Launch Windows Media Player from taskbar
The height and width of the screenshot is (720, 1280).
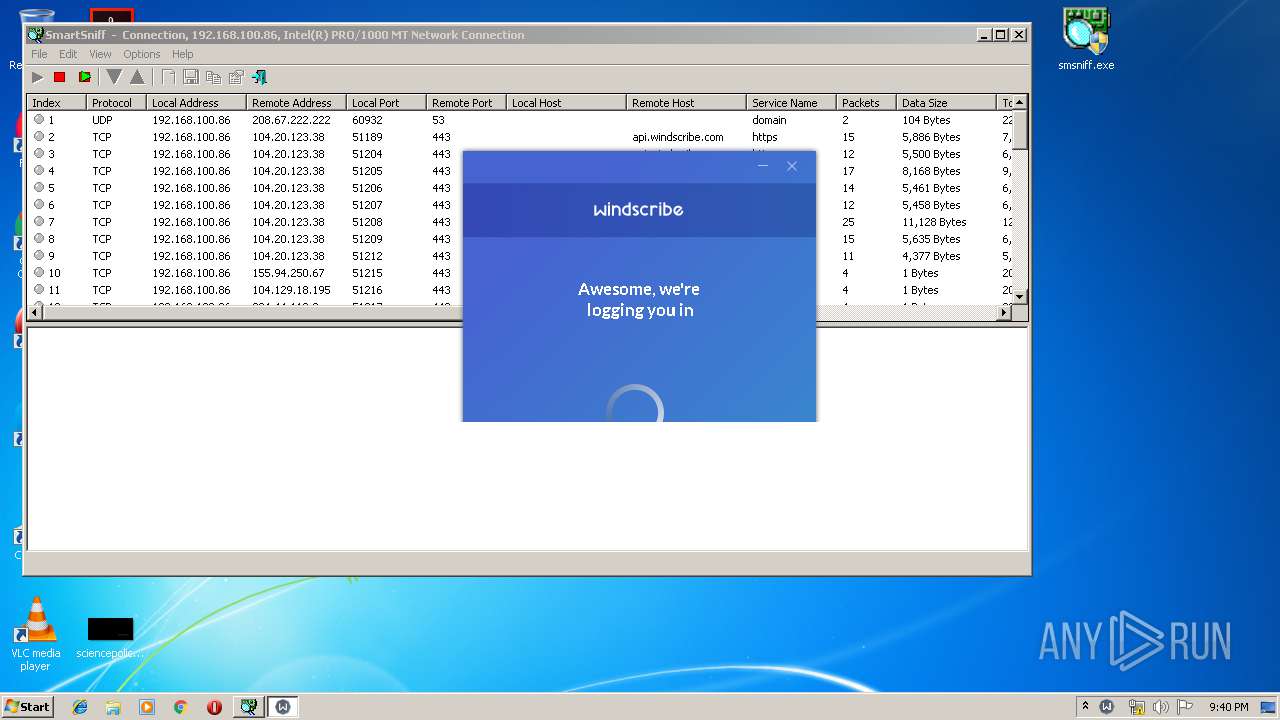point(147,707)
